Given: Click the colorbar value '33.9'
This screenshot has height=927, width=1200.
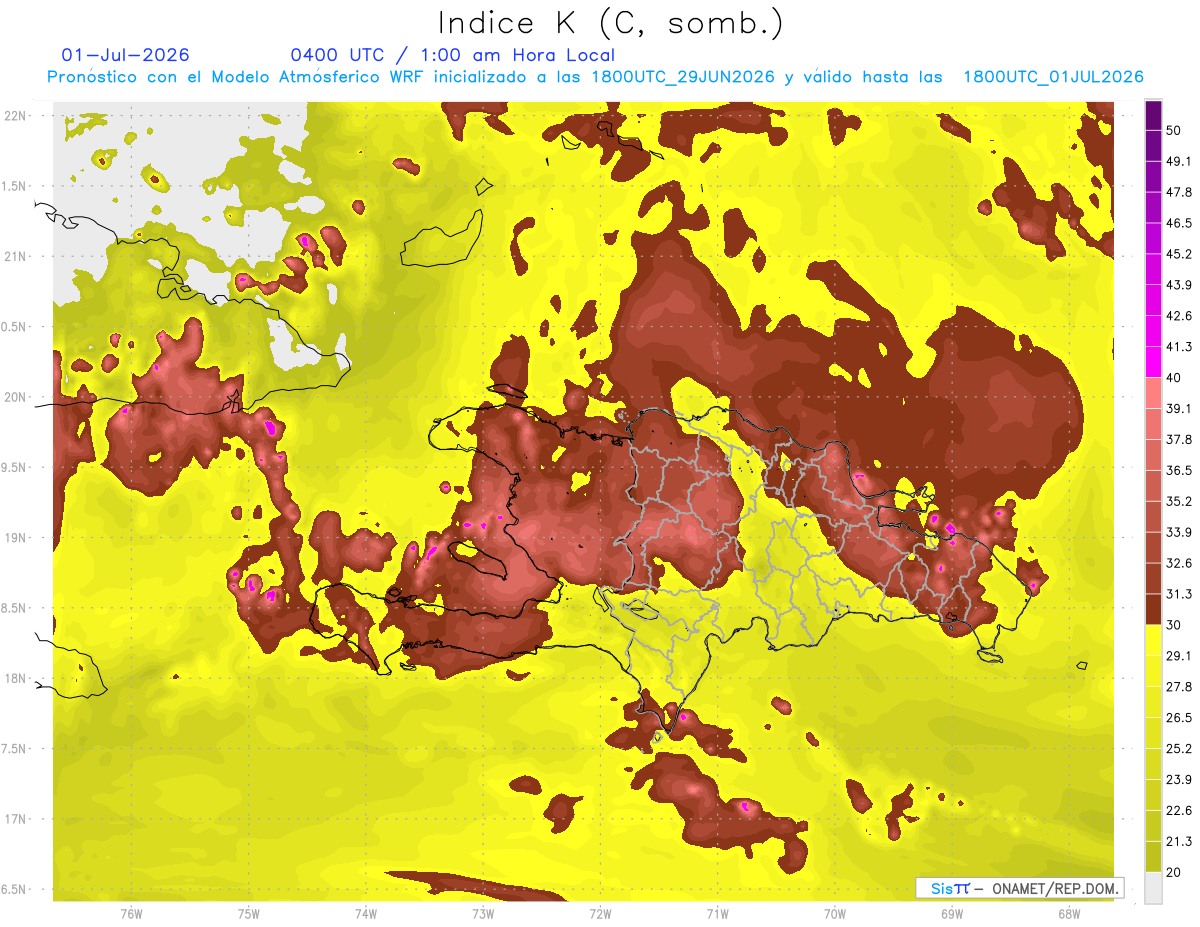Looking at the screenshot, I should (x=1179, y=532).
